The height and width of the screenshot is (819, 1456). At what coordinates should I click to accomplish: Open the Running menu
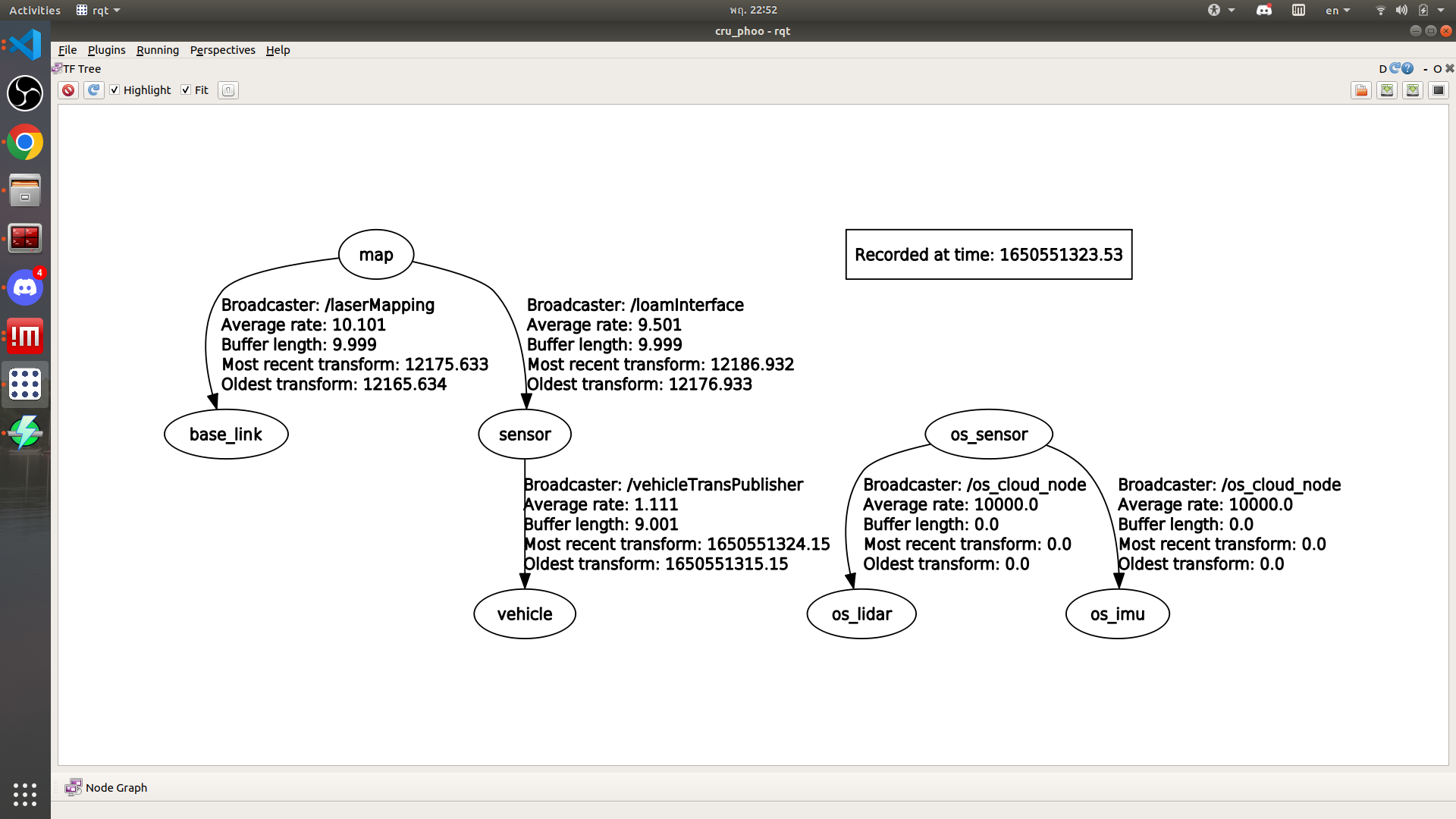click(x=158, y=50)
